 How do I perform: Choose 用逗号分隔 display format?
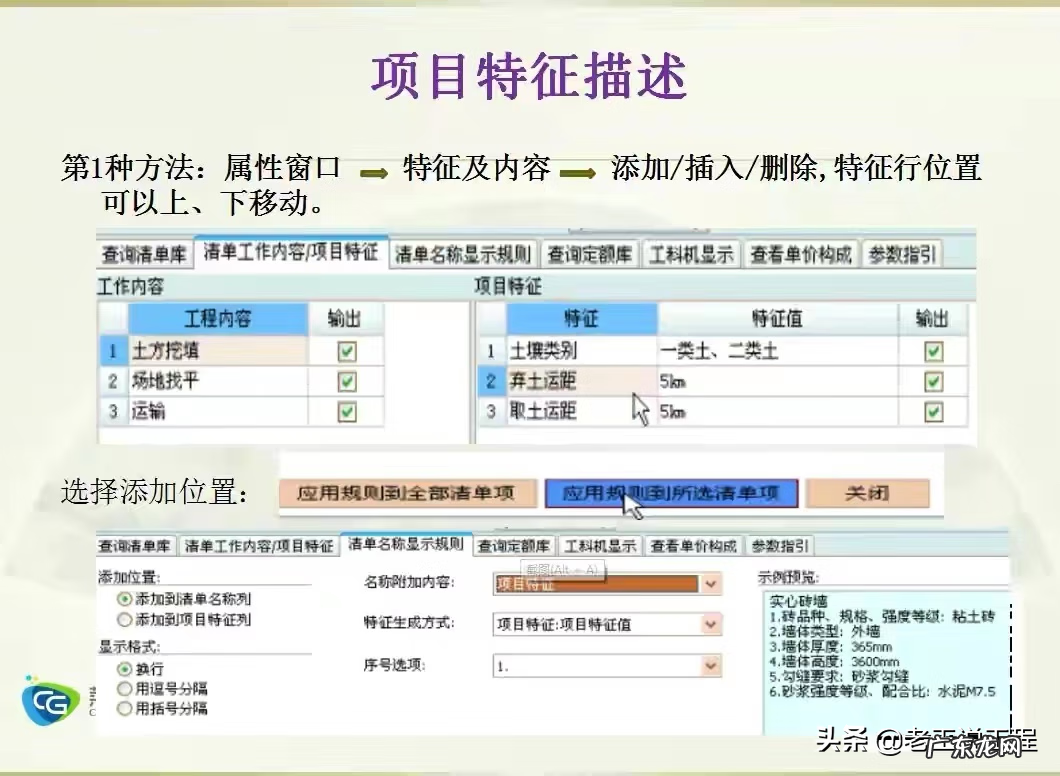click(125, 688)
